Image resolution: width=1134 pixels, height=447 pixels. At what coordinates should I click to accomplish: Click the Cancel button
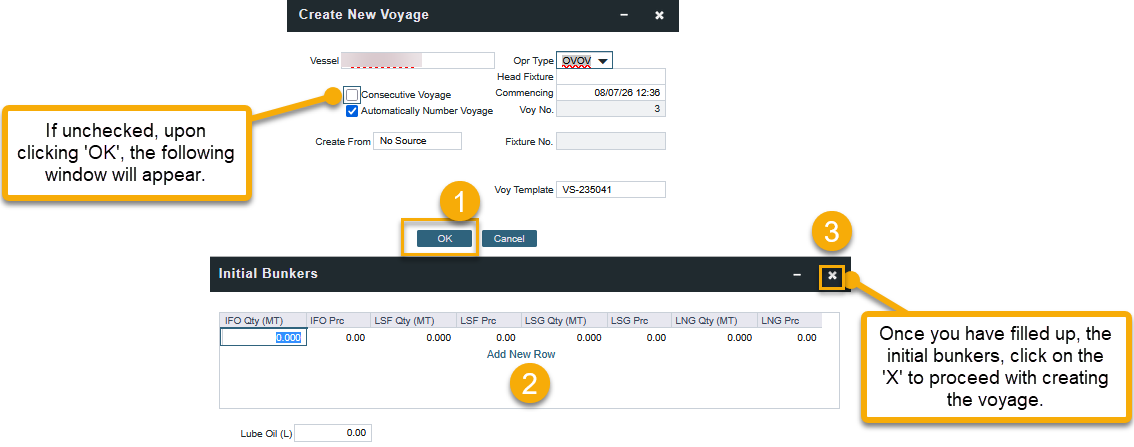coord(509,239)
